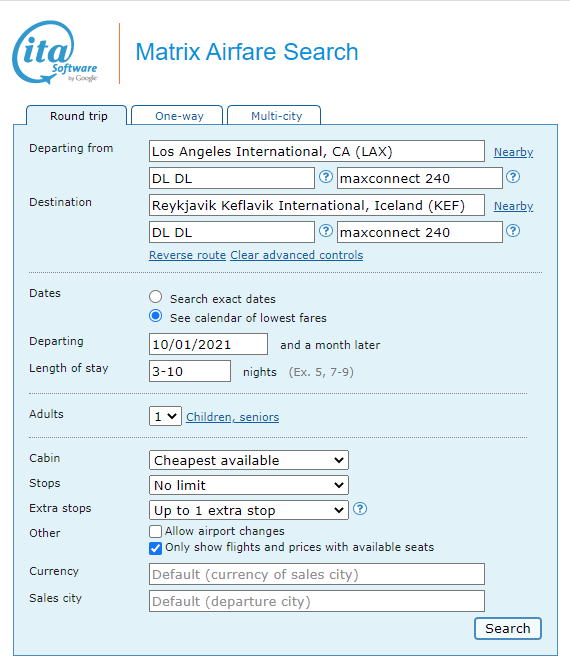Click Clear advanced controls link

296,255
